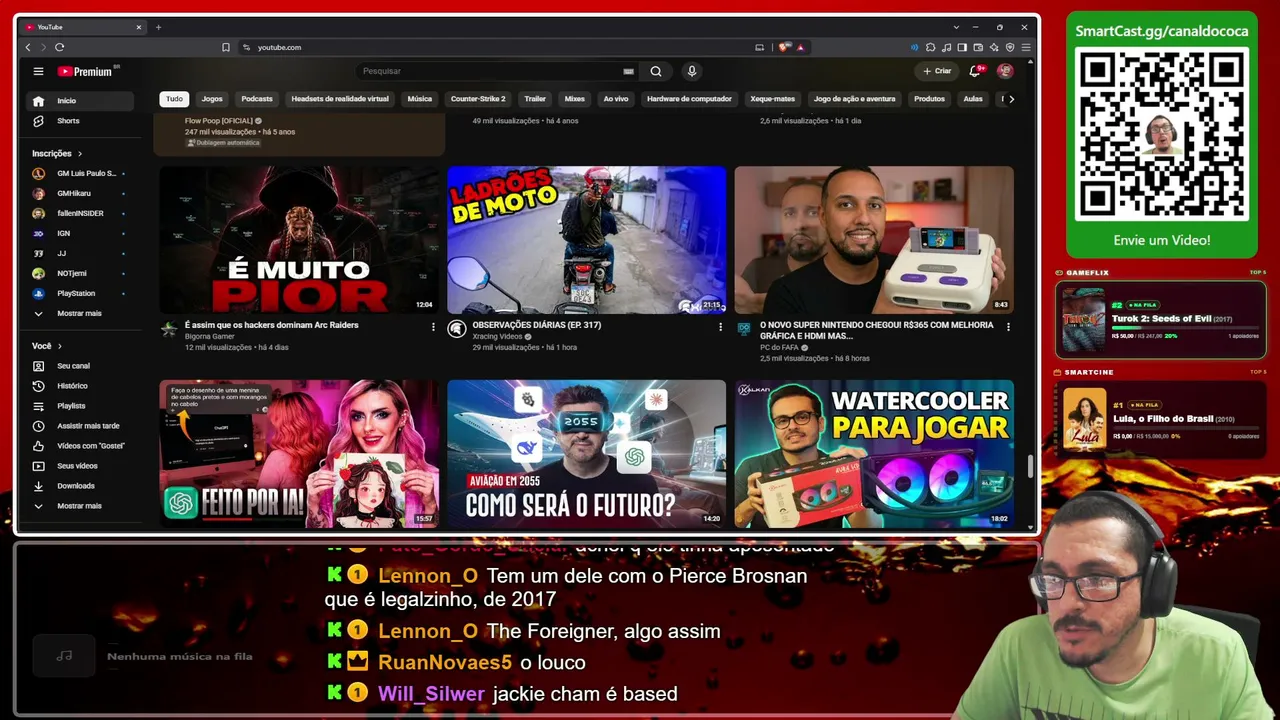Screen dimensions: 1280x720
Task: Expand Mostrar mais under Você
Action: coord(80,506)
